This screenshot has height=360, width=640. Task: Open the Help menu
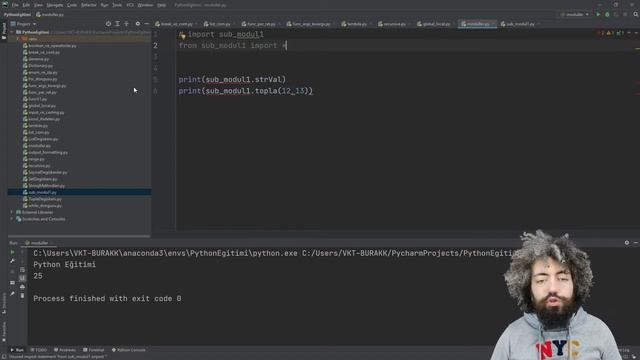[162, 5]
